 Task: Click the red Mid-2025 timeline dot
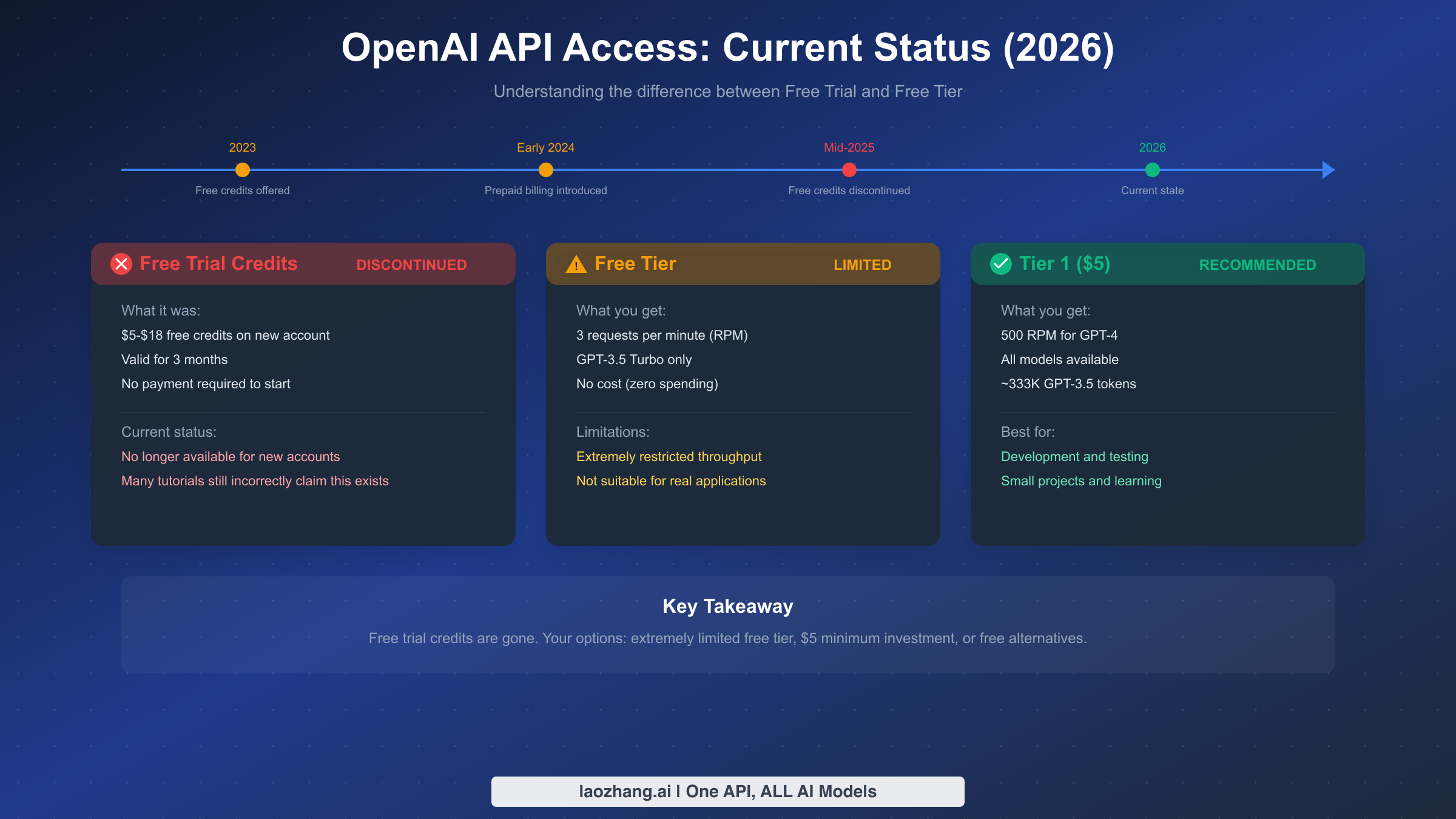coord(849,170)
